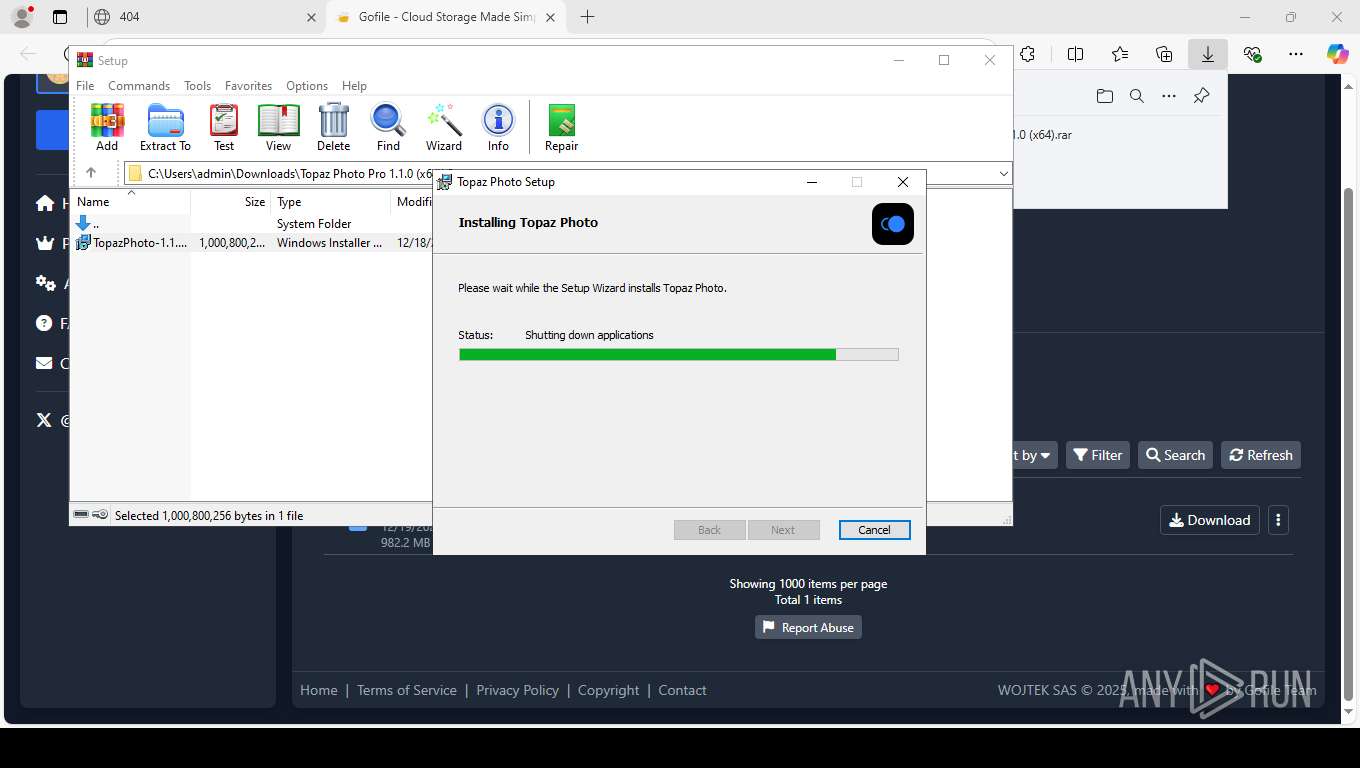Open Tools menu in WinRAR
This screenshot has height=768, width=1360.
click(x=197, y=86)
